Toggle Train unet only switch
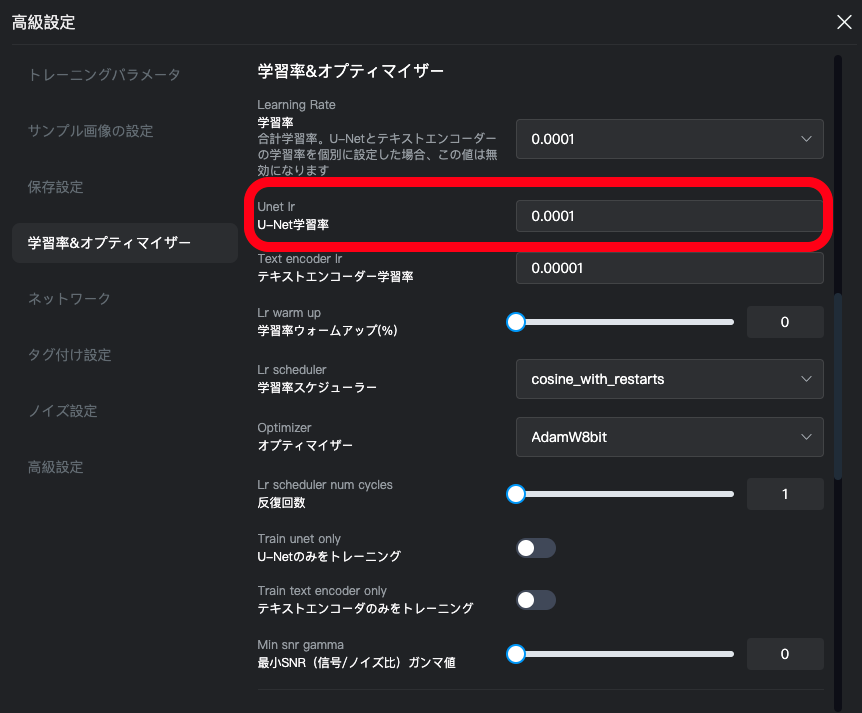The image size is (862, 713). pos(536,548)
